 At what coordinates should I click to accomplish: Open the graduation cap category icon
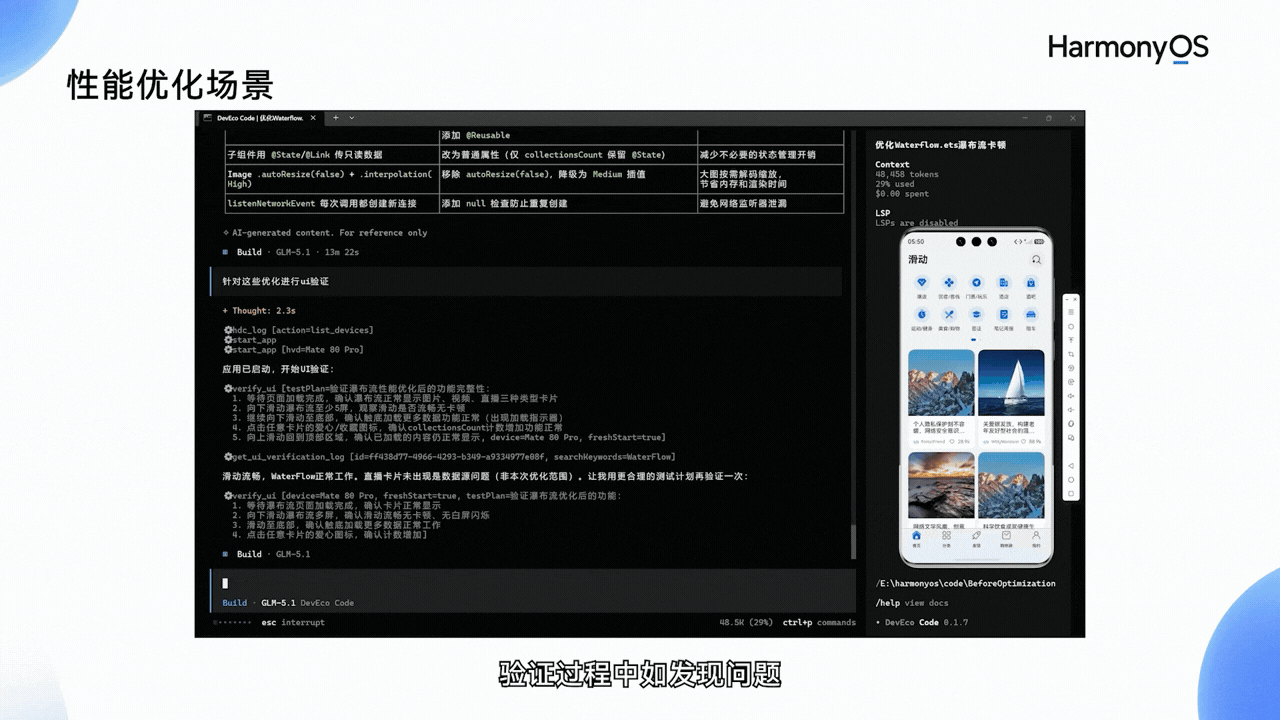pos(976,314)
